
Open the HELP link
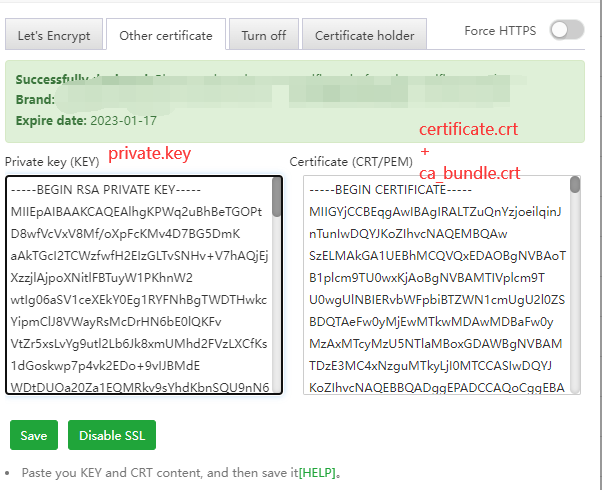pos(317,472)
